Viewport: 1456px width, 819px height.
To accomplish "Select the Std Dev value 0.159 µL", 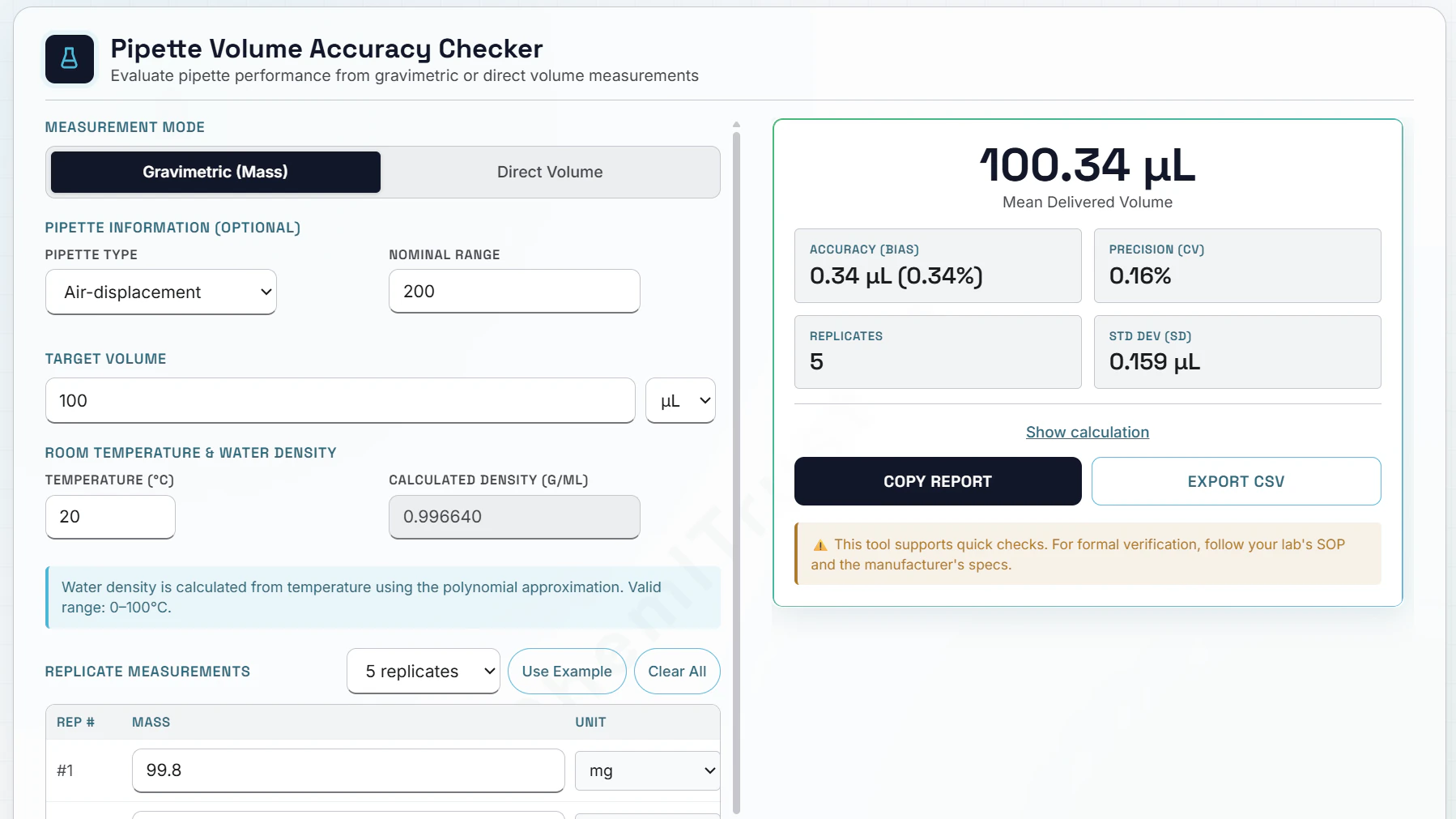I will (x=1155, y=362).
